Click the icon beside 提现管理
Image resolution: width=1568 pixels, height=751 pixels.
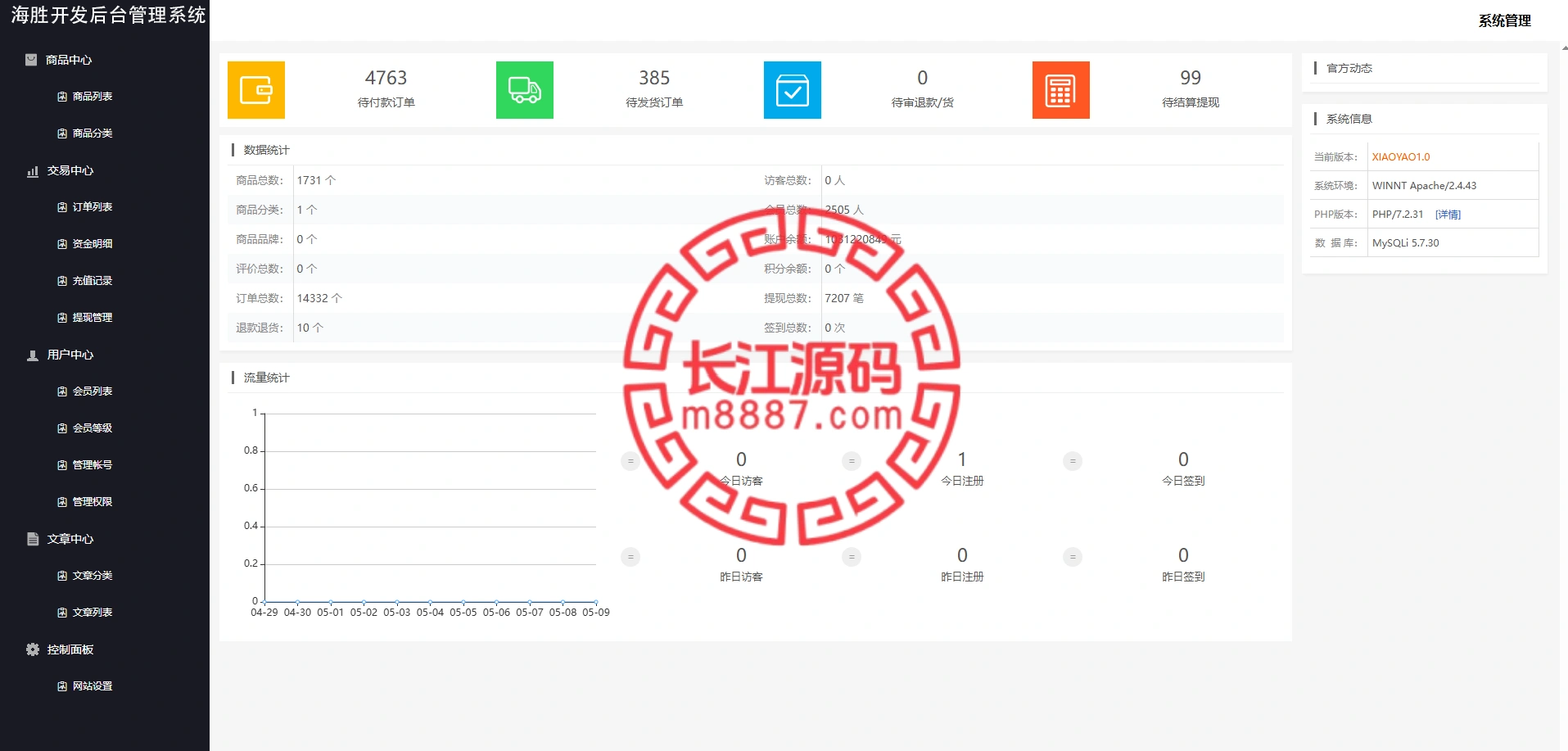coord(62,318)
